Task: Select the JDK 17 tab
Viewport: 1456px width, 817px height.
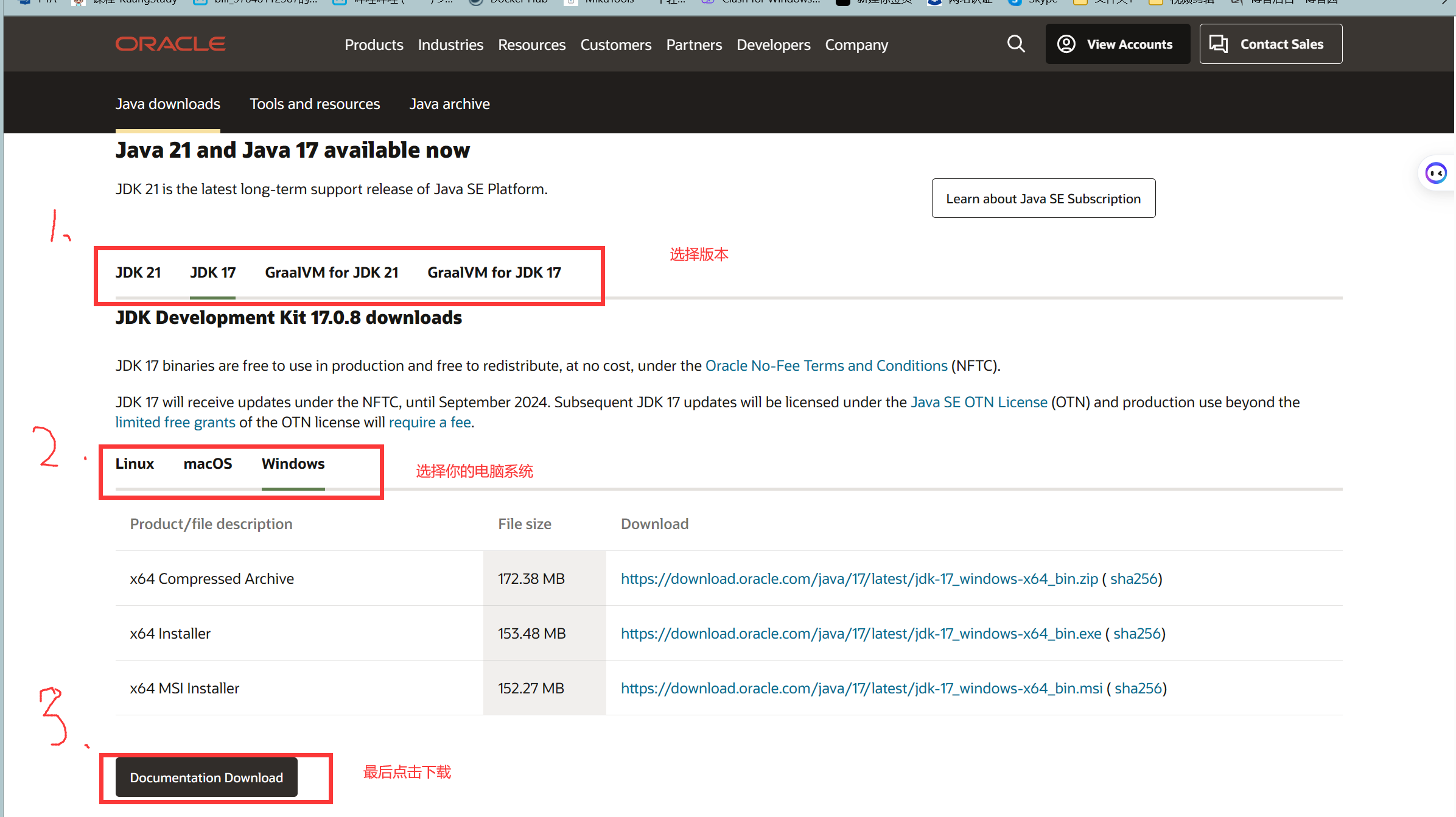Action: [212, 272]
